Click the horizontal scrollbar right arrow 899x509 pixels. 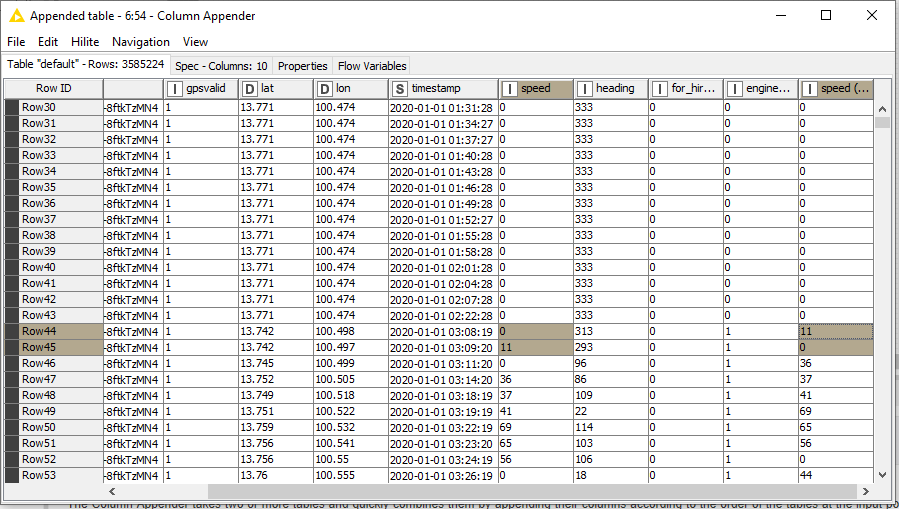(866, 491)
